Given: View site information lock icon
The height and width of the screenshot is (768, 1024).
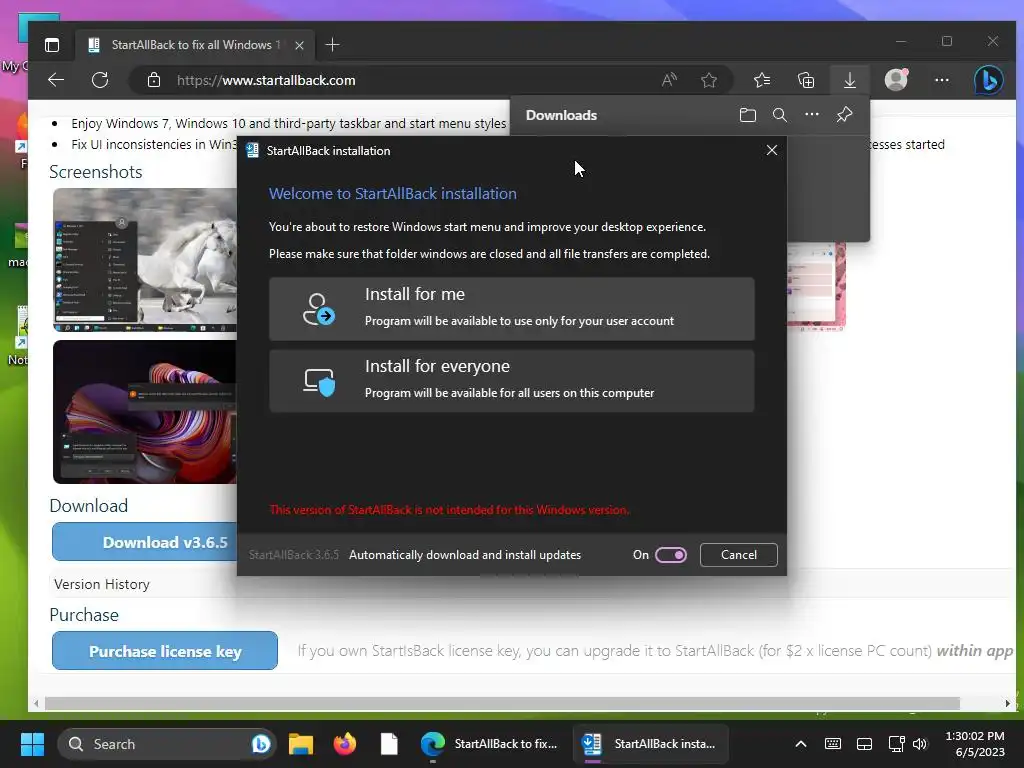Looking at the screenshot, I should (x=153, y=80).
